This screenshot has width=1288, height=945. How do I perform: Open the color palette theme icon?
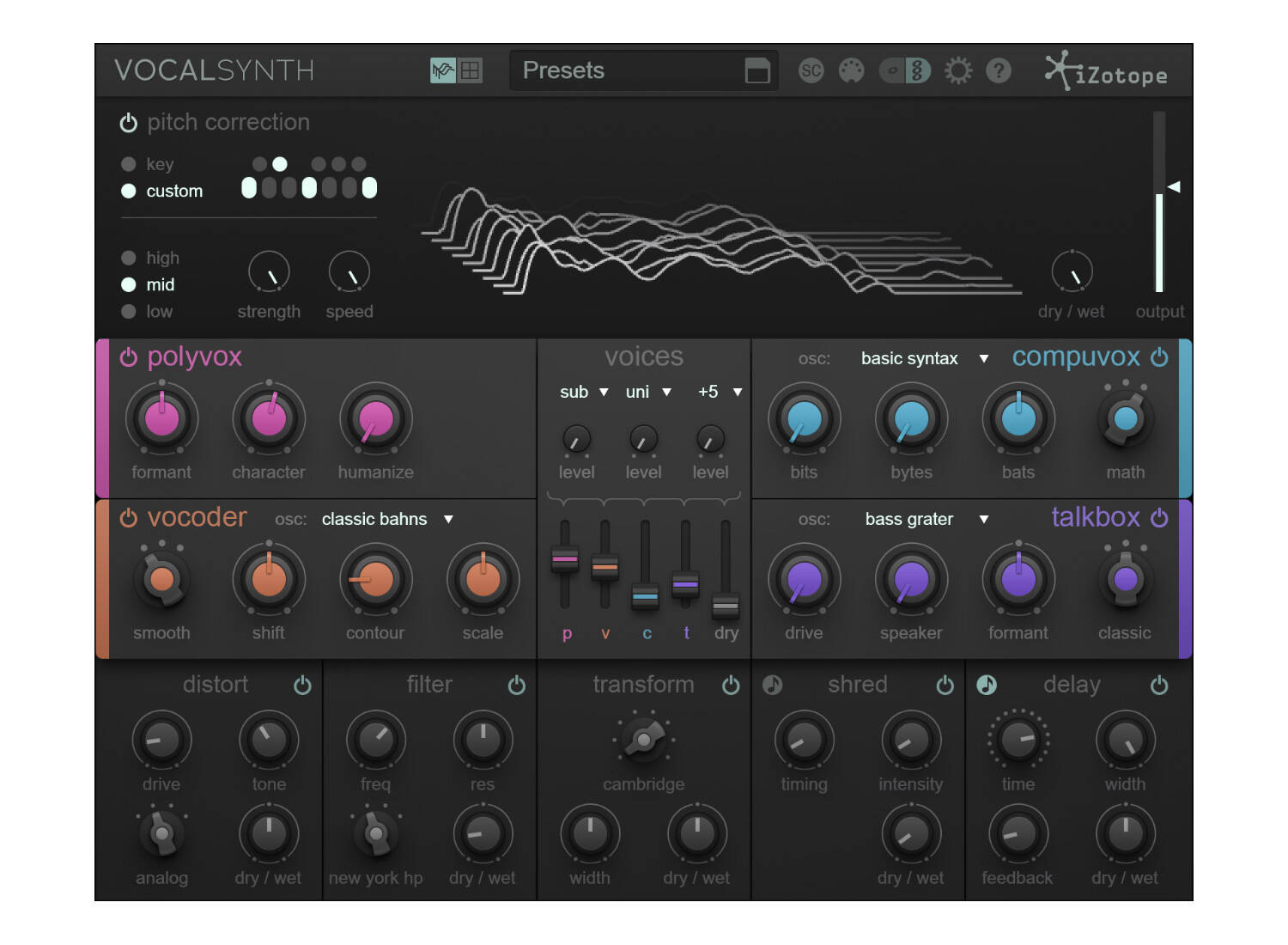pos(851,70)
